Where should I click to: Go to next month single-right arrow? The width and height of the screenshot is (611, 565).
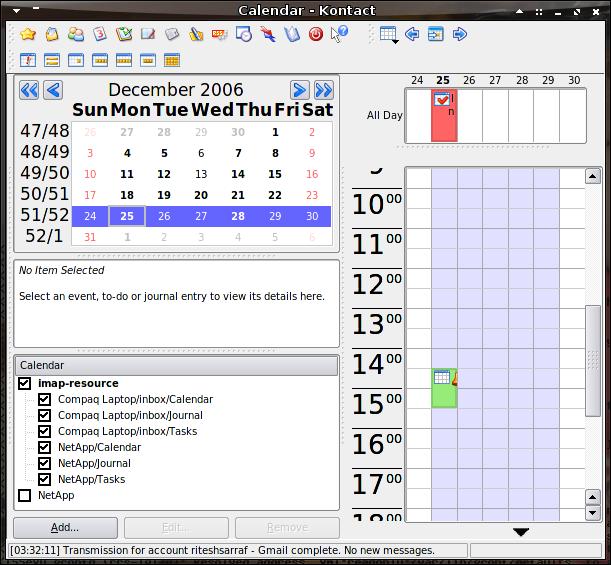(x=300, y=90)
